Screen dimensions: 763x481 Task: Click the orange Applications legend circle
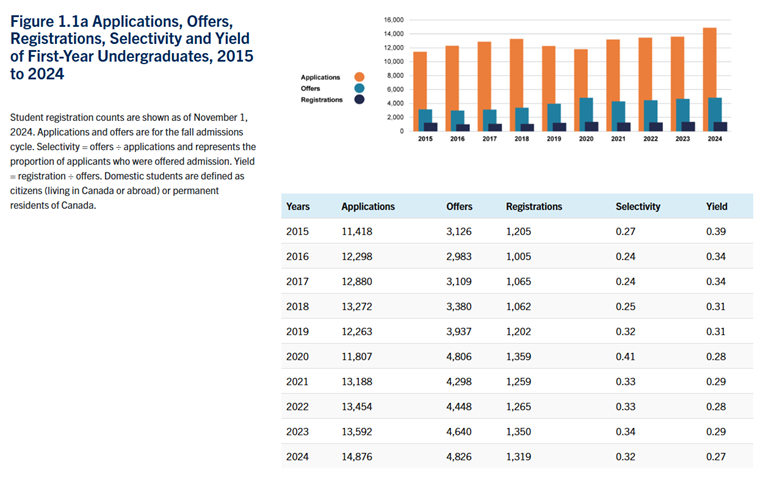(359, 77)
